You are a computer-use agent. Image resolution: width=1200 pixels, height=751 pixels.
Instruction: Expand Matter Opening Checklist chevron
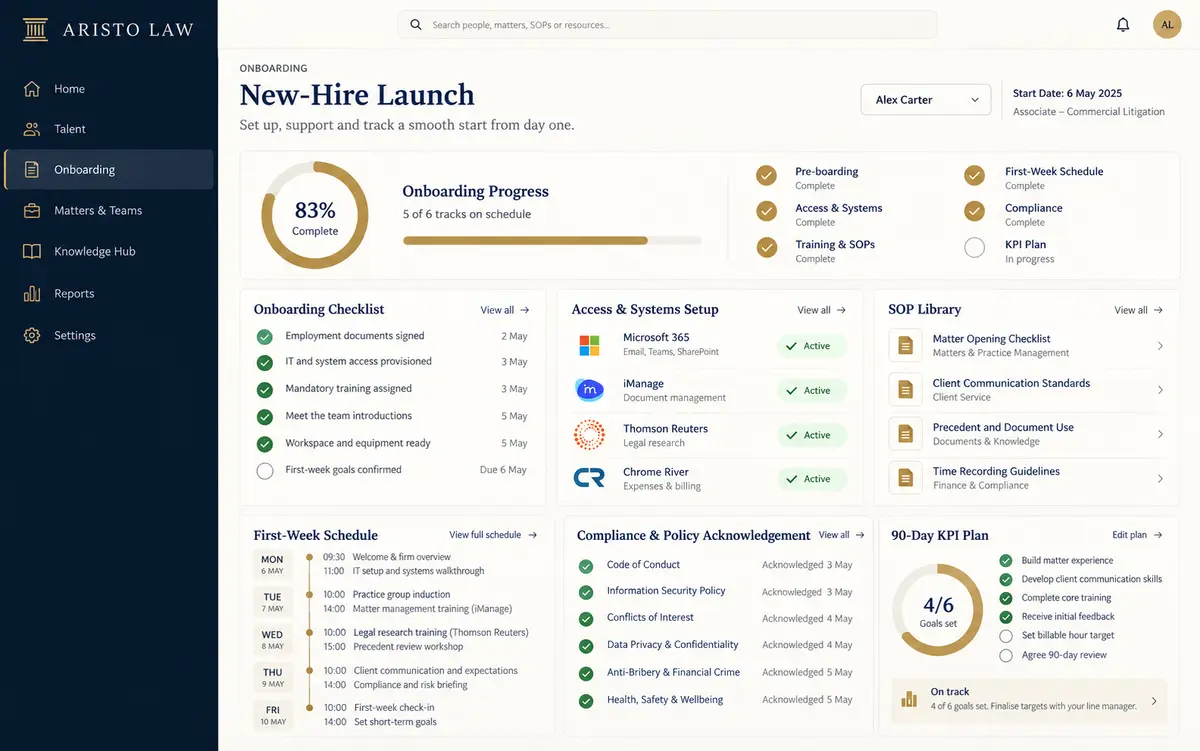point(1160,346)
